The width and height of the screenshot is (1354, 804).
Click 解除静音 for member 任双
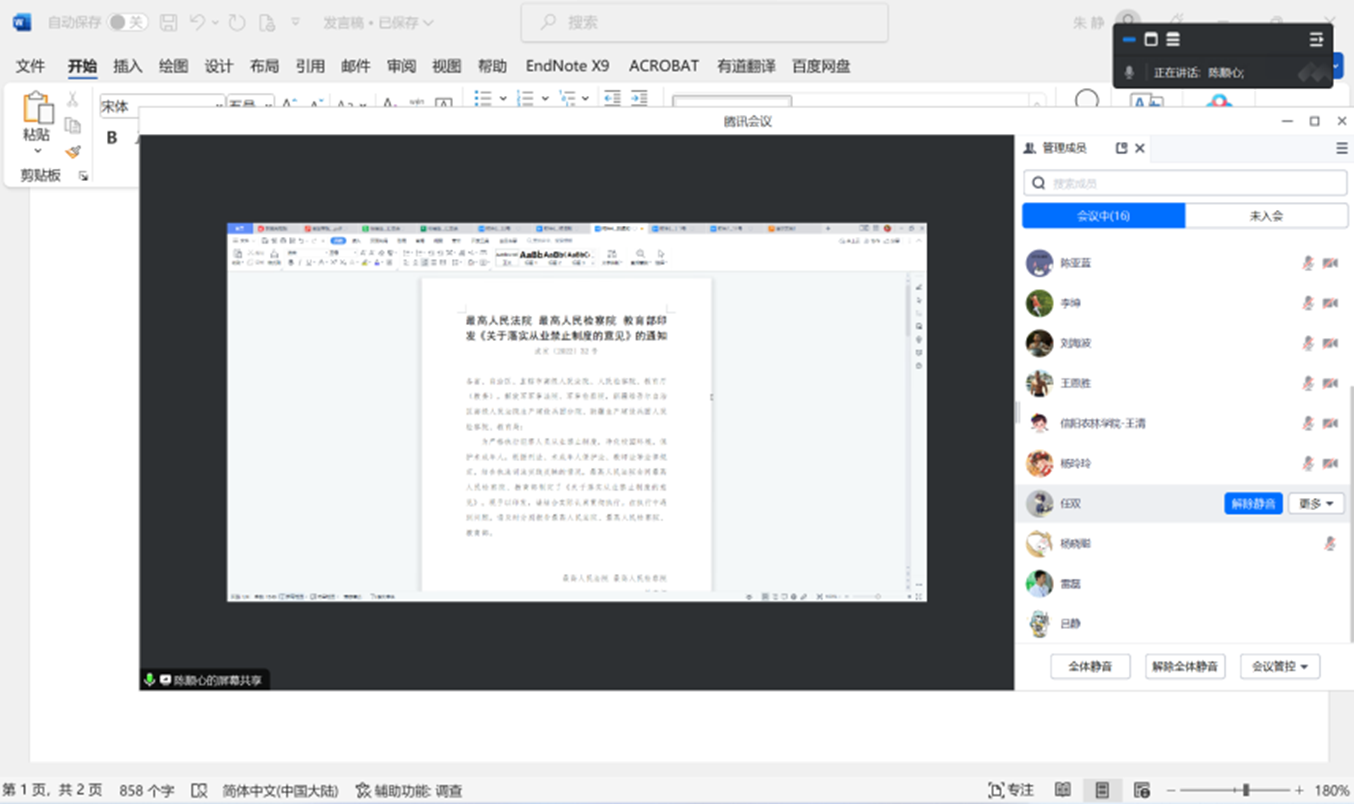tap(1253, 504)
